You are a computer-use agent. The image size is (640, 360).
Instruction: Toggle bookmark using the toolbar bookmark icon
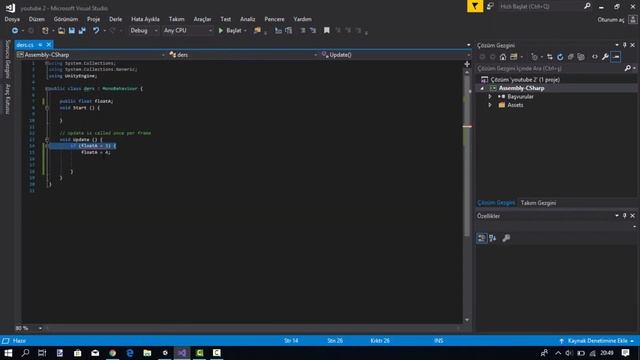point(327,31)
